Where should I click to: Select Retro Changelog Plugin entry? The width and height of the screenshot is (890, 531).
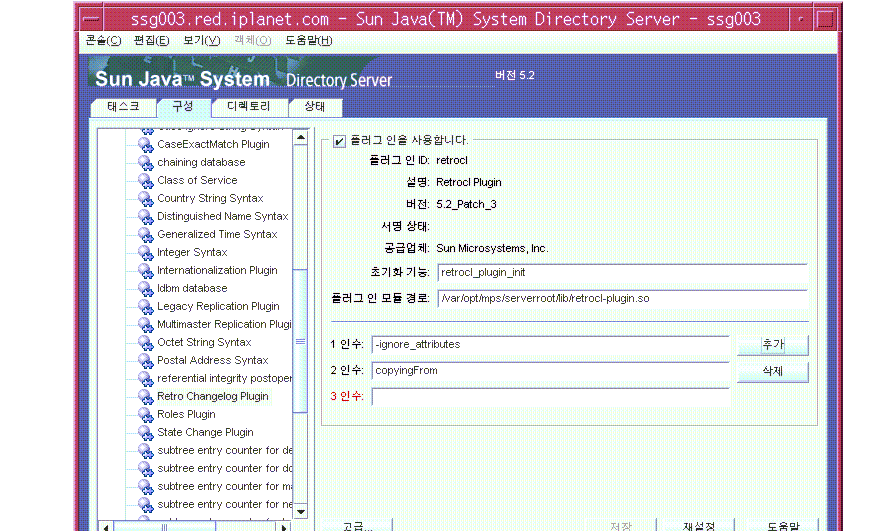pyautogui.click(x=212, y=396)
